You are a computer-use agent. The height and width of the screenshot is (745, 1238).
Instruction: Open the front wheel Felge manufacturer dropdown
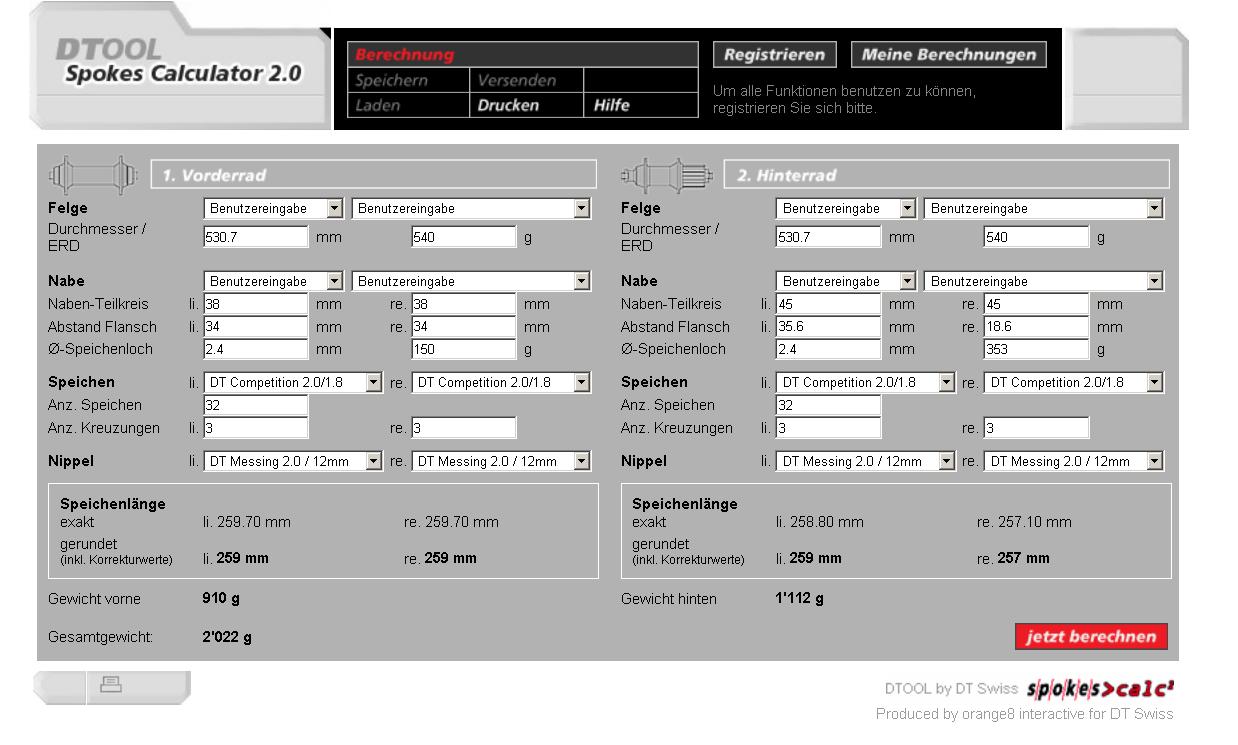pyautogui.click(x=273, y=209)
